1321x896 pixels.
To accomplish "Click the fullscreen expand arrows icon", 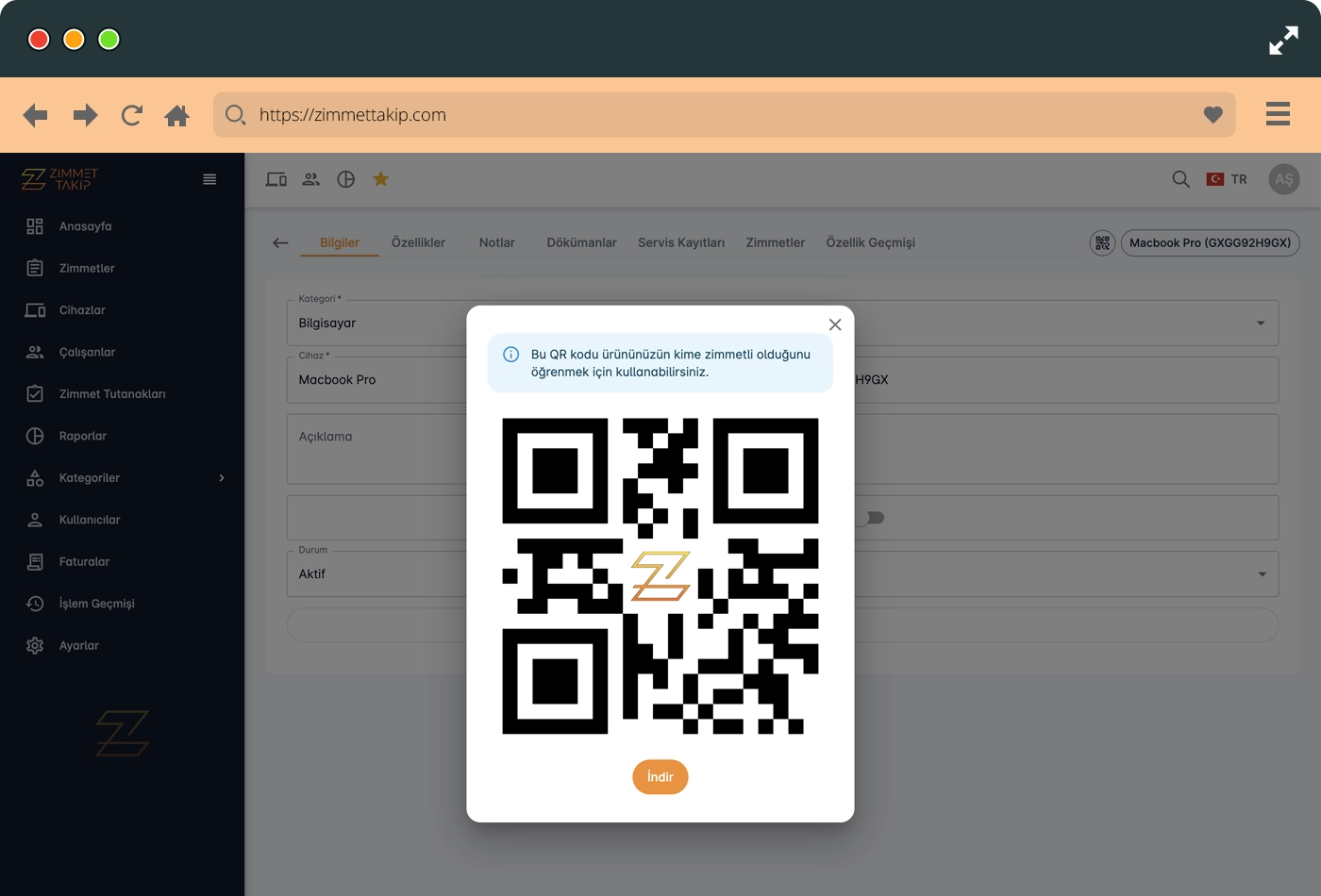I will click(1283, 41).
